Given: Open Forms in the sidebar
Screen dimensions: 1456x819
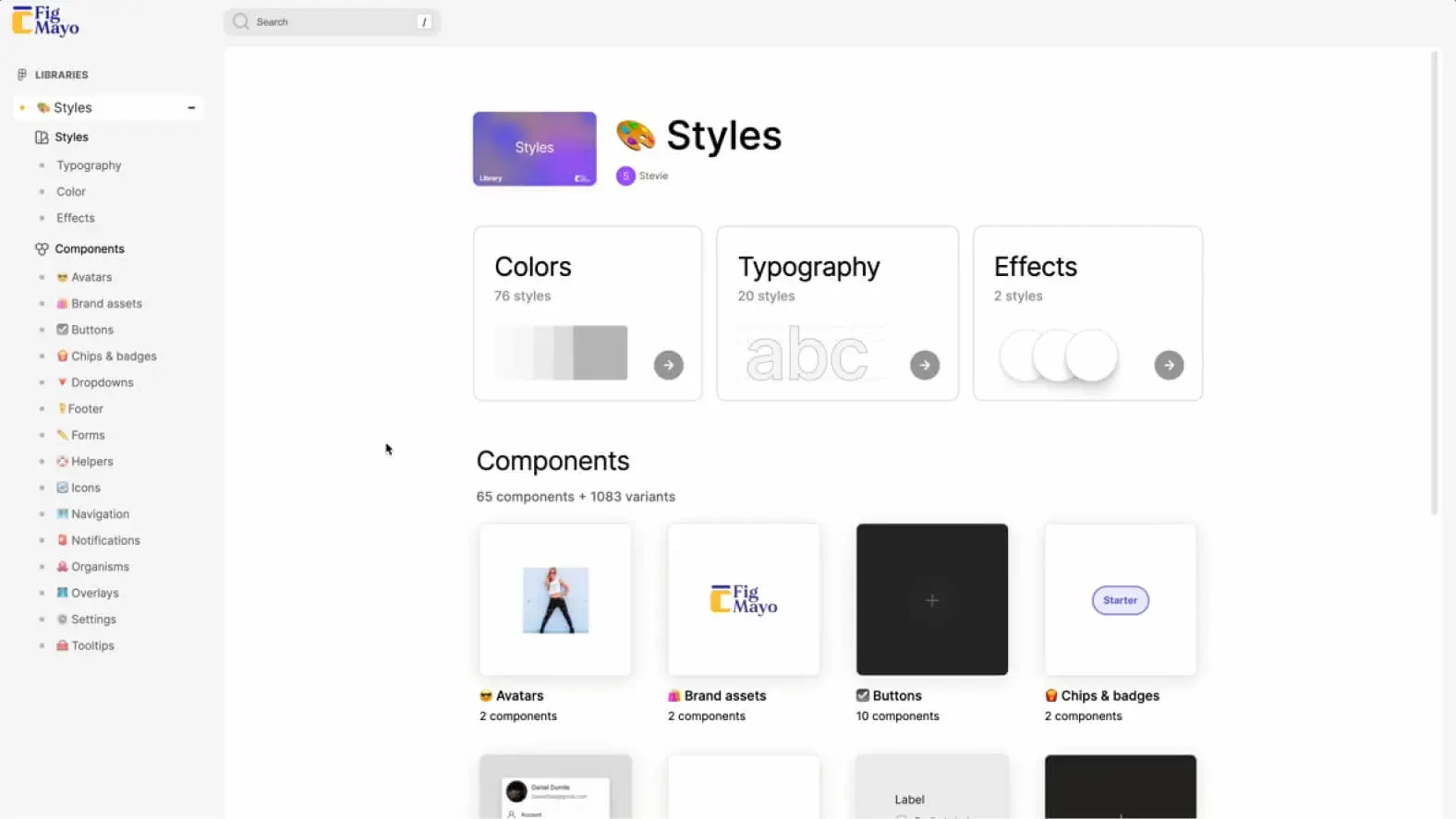Looking at the screenshot, I should pyautogui.click(x=81, y=435).
